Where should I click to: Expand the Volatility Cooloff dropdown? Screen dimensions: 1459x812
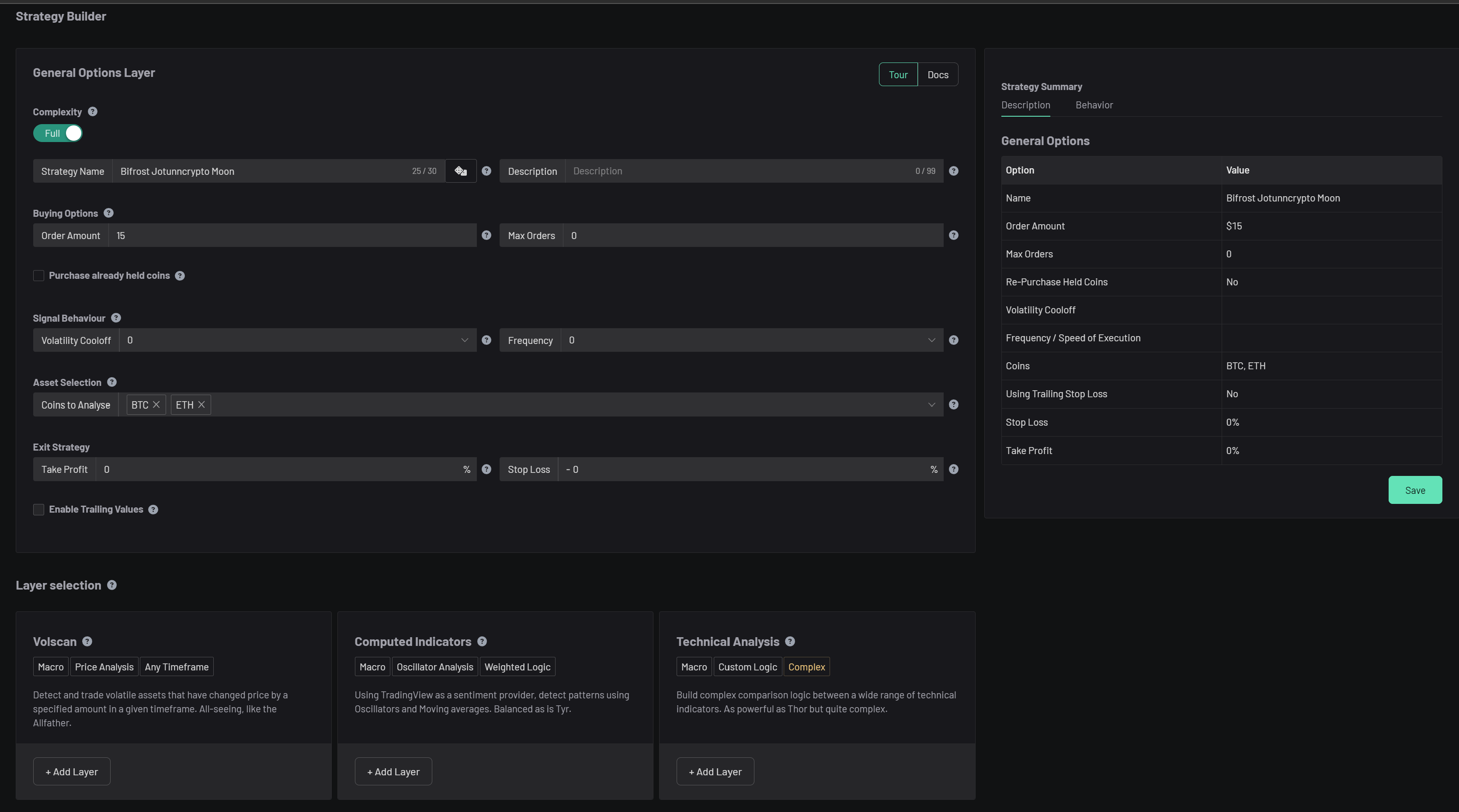pyautogui.click(x=464, y=340)
